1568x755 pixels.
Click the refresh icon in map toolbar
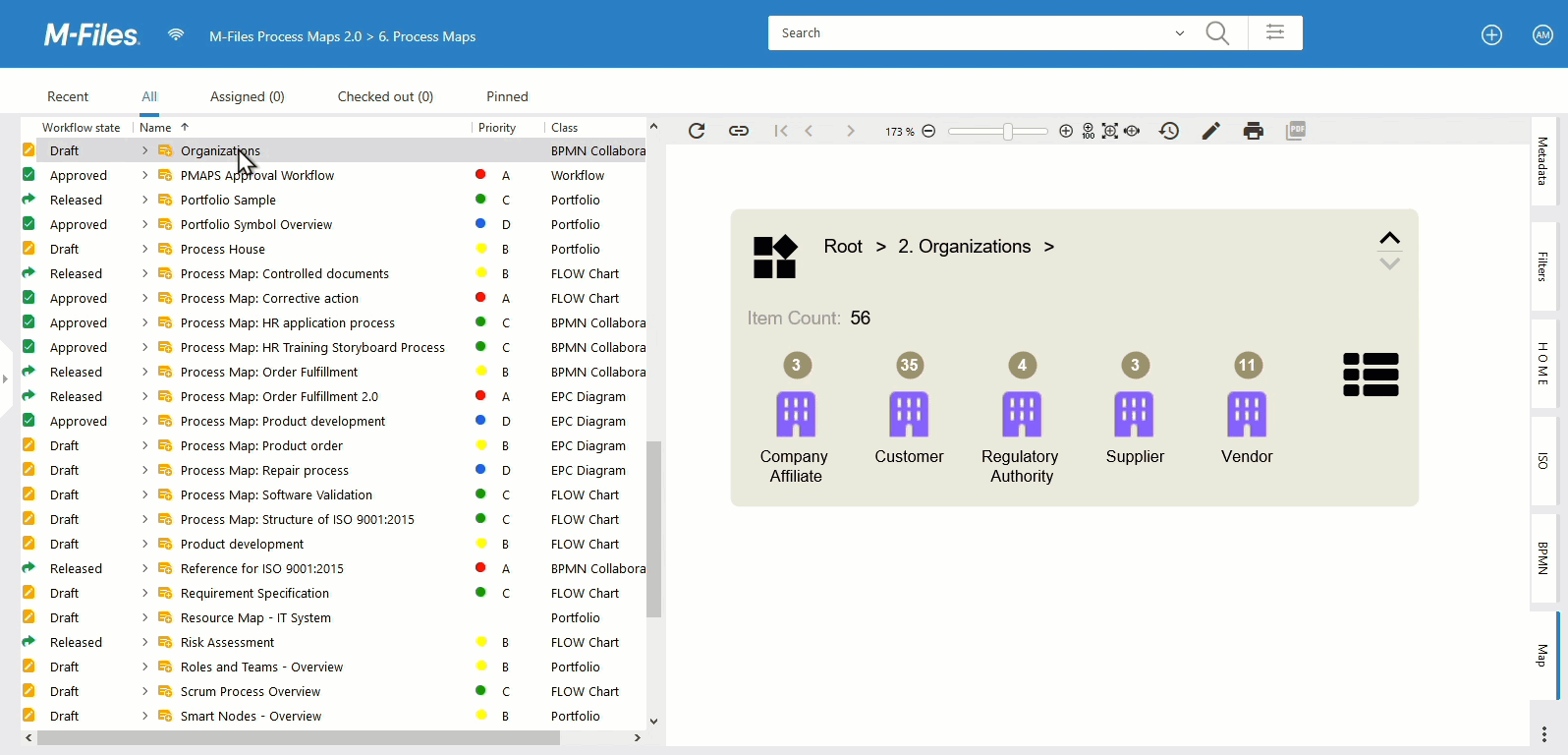point(697,131)
